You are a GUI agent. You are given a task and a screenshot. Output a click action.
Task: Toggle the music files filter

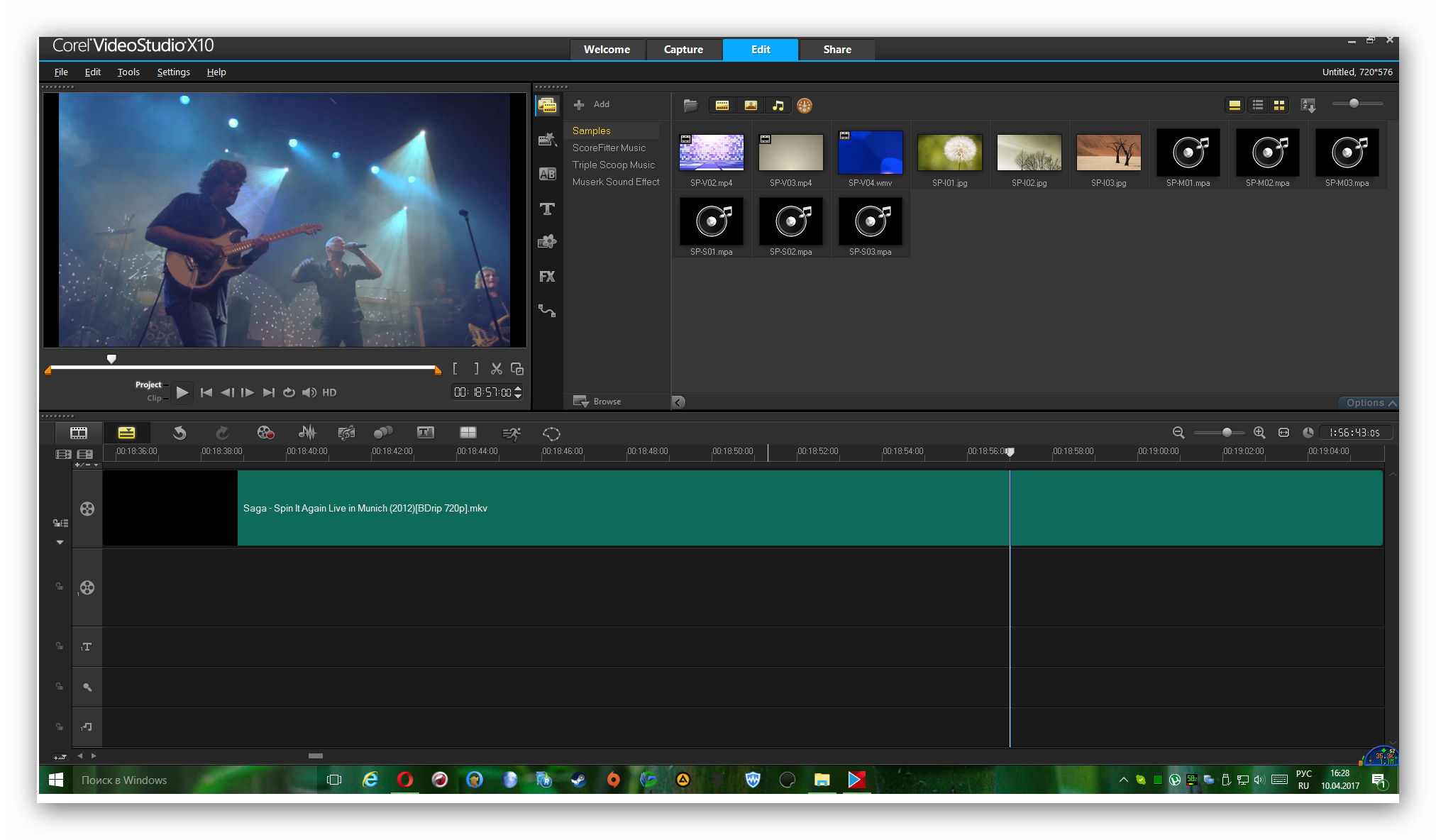[778, 106]
